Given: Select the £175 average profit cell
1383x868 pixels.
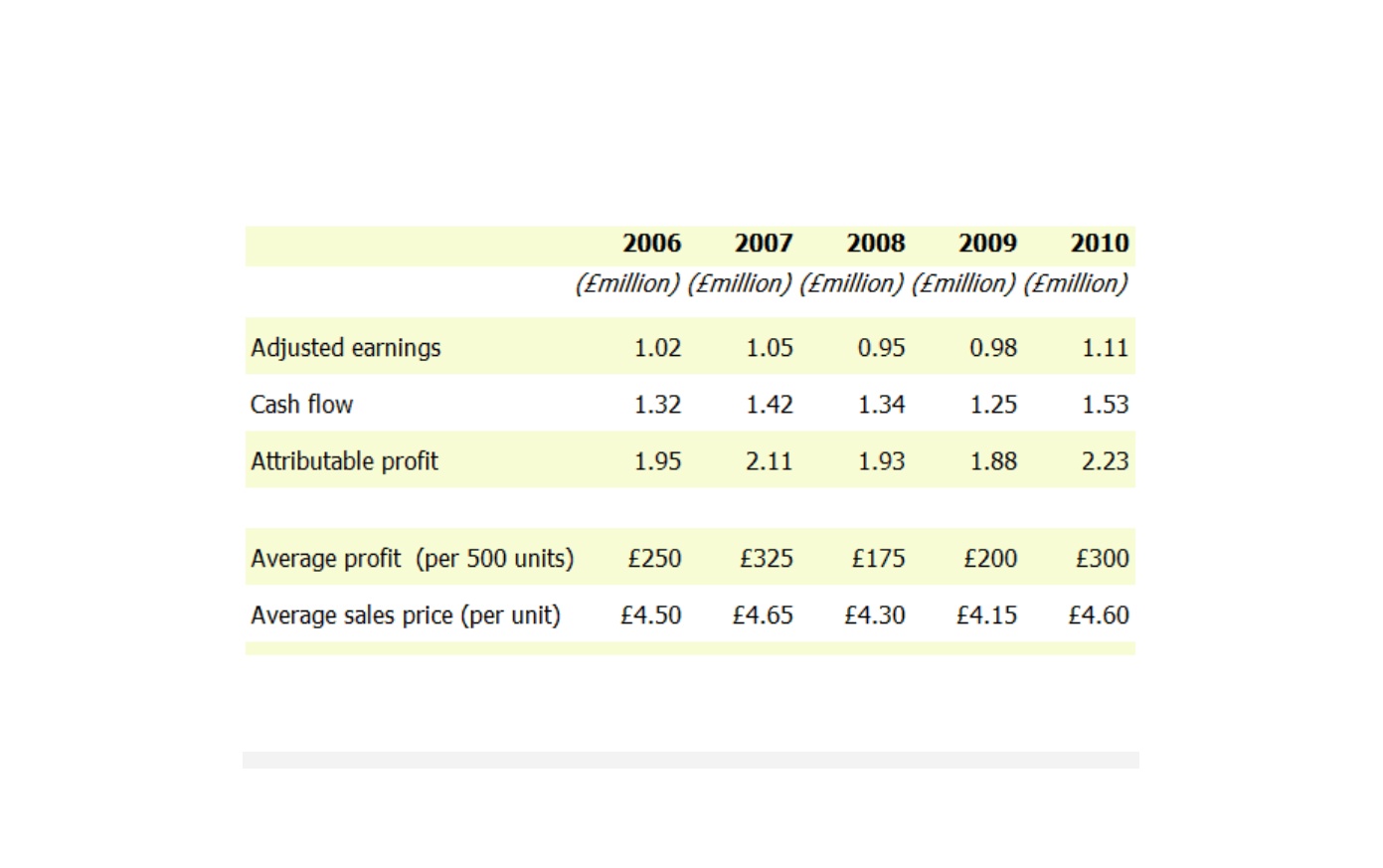Looking at the screenshot, I should click(x=878, y=559).
